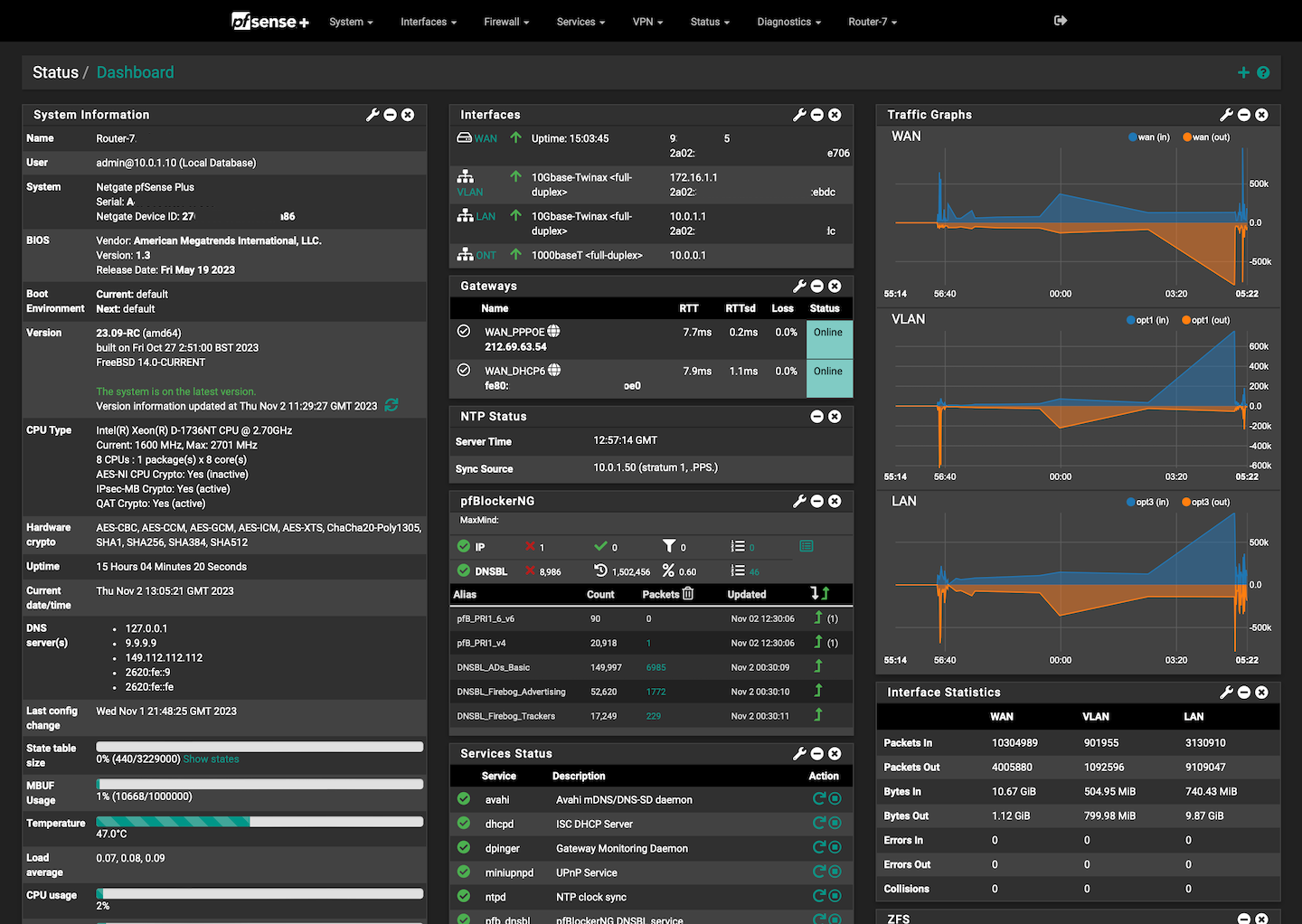Click the pfSense logo
The image size is (1302, 924).
coord(270,21)
